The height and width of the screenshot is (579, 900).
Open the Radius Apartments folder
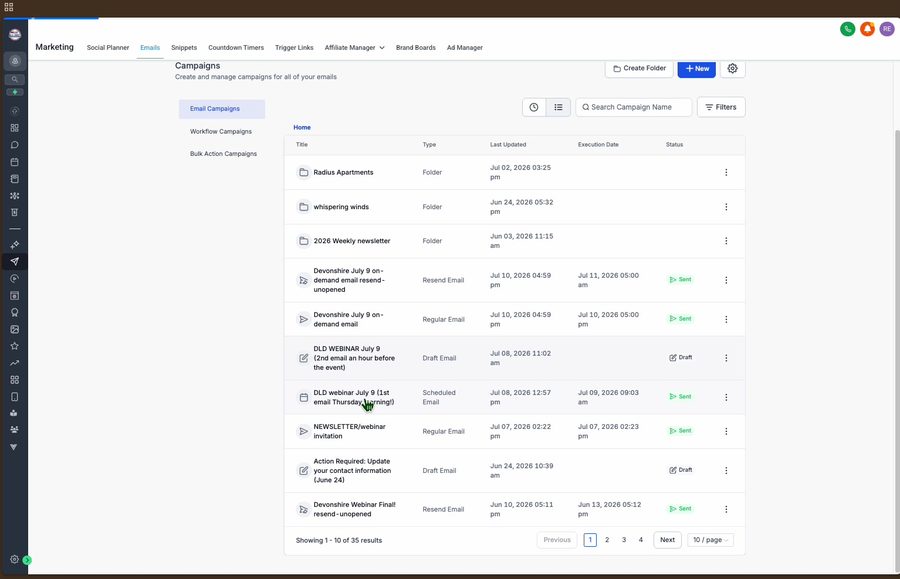343,172
